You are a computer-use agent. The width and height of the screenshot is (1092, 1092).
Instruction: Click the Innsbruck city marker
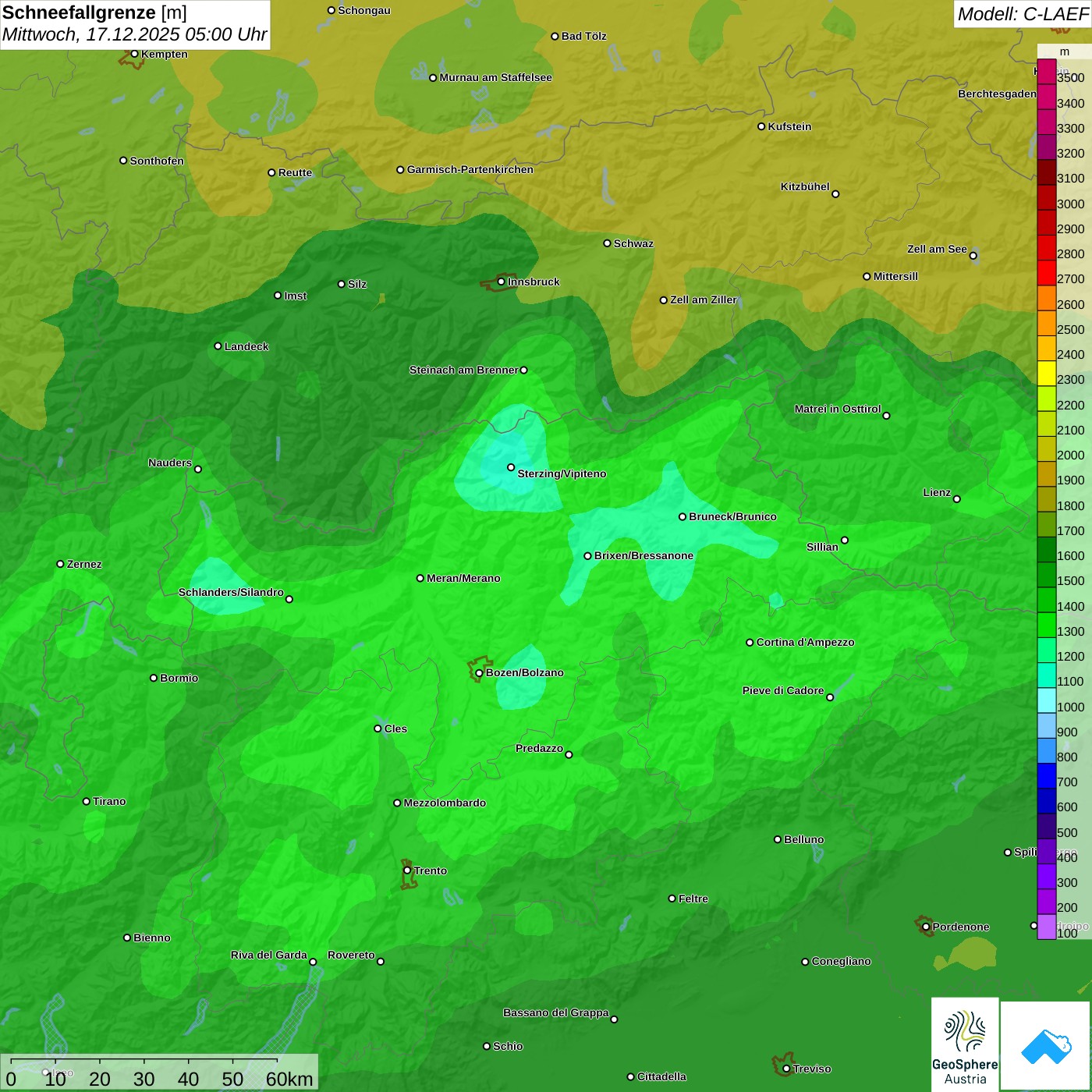(x=502, y=282)
